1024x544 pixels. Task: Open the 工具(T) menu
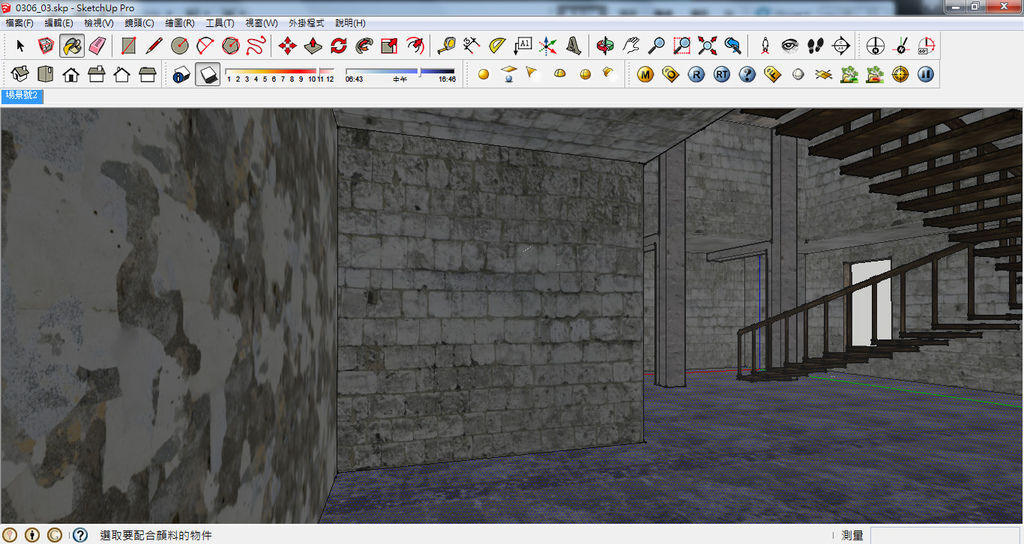point(220,23)
